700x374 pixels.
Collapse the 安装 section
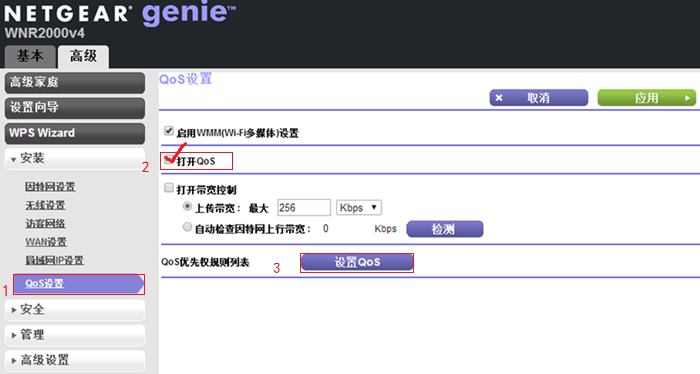coord(75,158)
